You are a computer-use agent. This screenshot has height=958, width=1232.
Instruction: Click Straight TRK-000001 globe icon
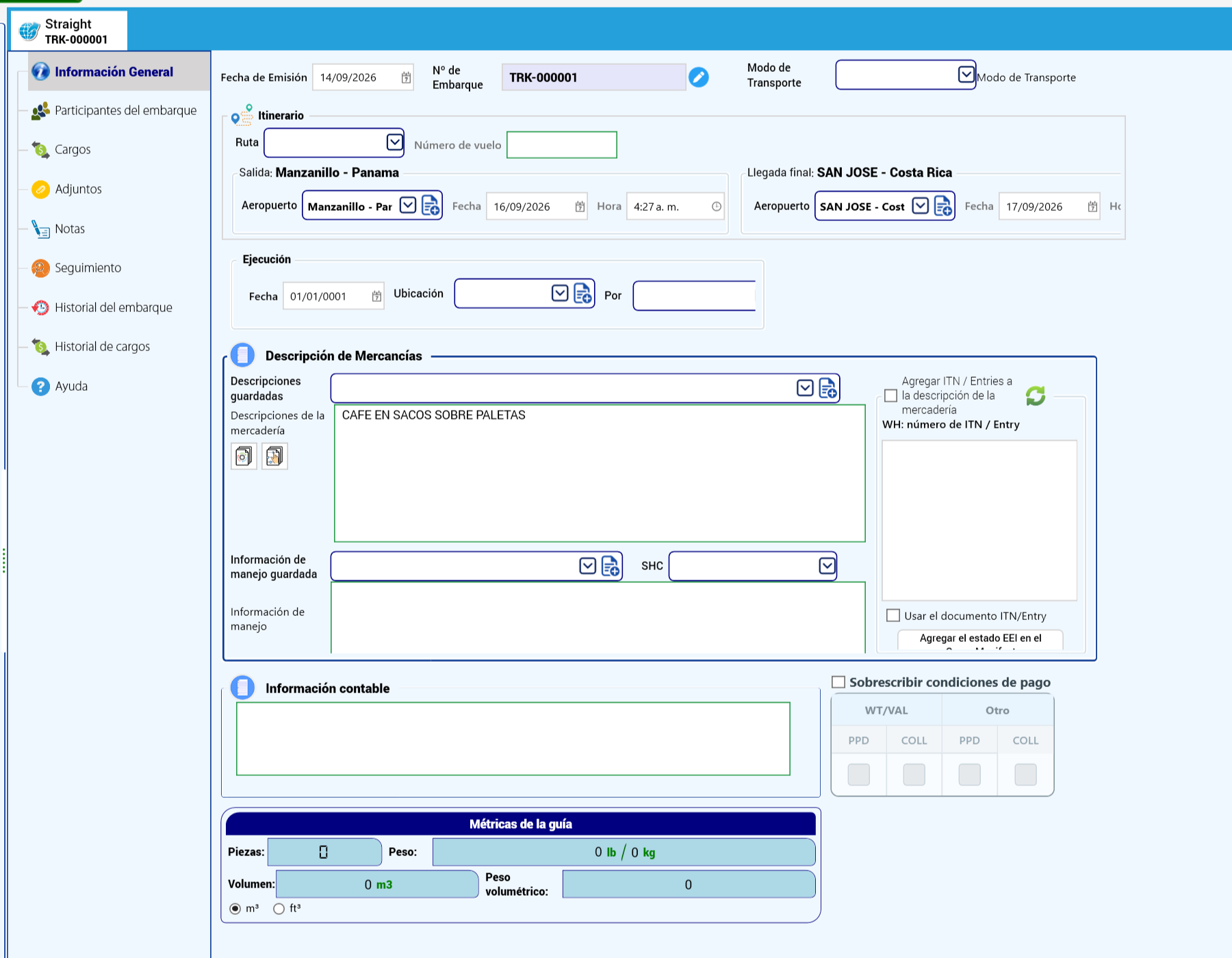coord(29,31)
